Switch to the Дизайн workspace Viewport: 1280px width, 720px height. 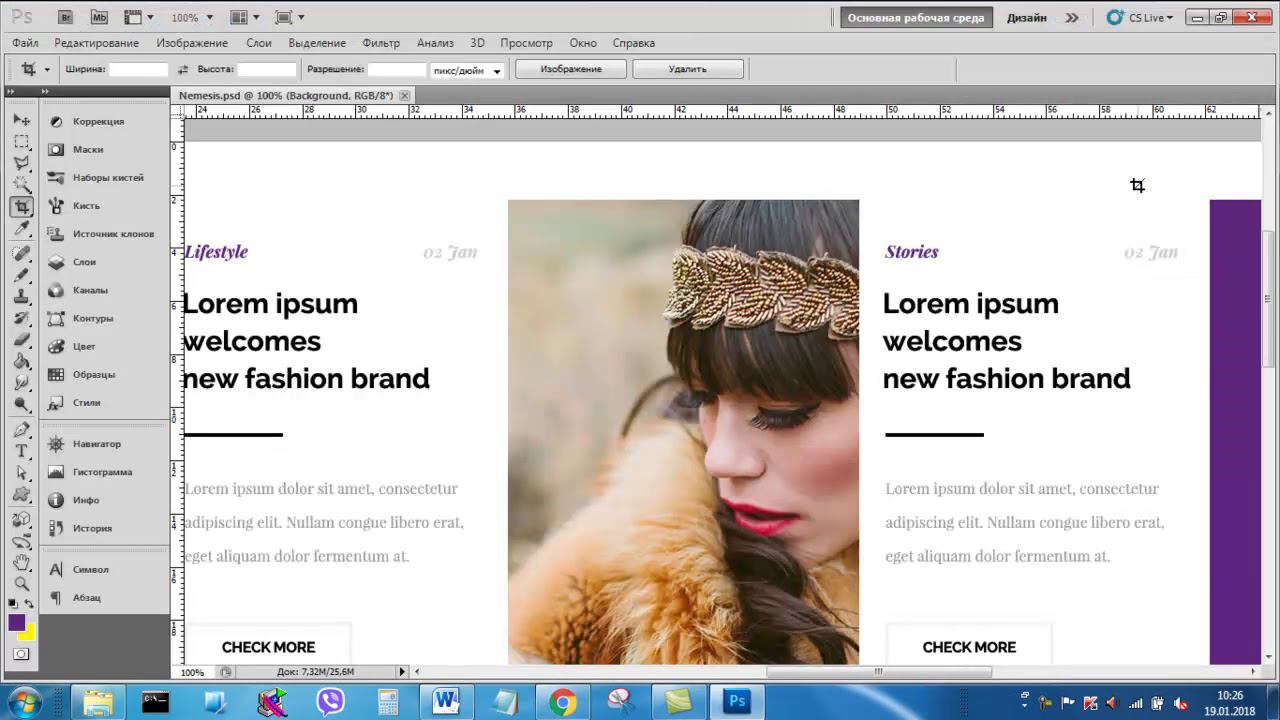pos(1026,17)
